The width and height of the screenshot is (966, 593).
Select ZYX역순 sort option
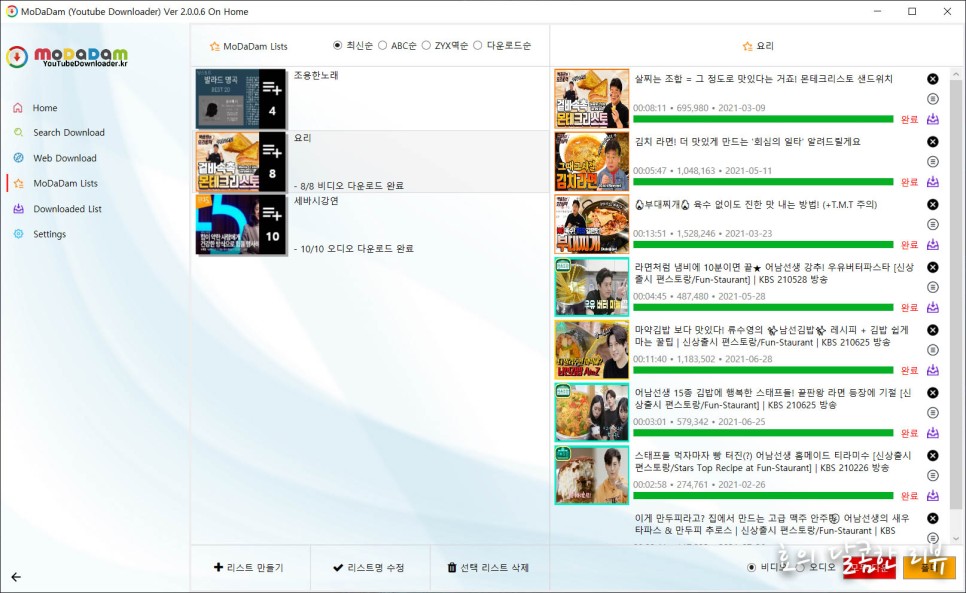[445, 46]
